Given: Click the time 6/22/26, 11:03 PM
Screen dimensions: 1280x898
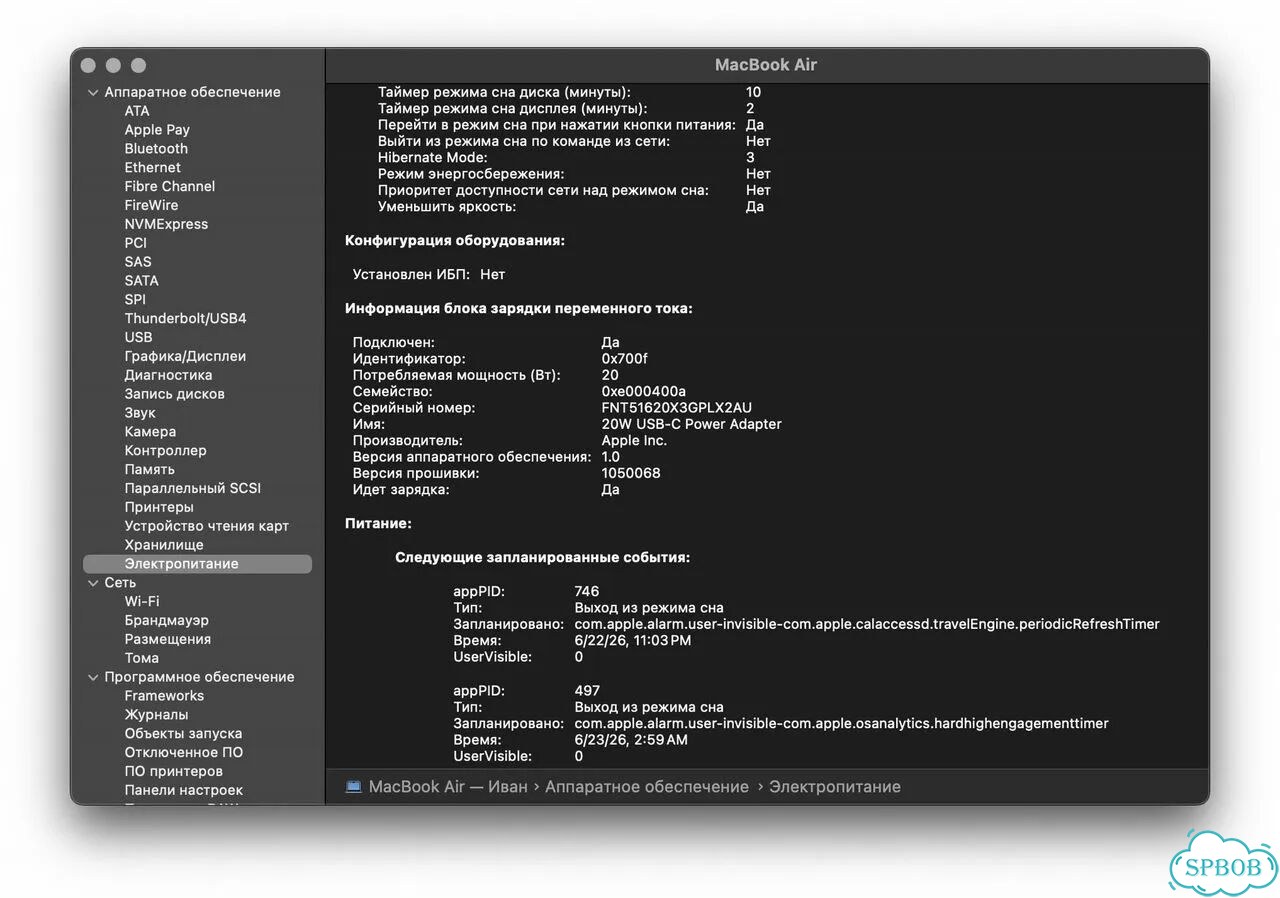Looking at the screenshot, I should click(633, 641).
